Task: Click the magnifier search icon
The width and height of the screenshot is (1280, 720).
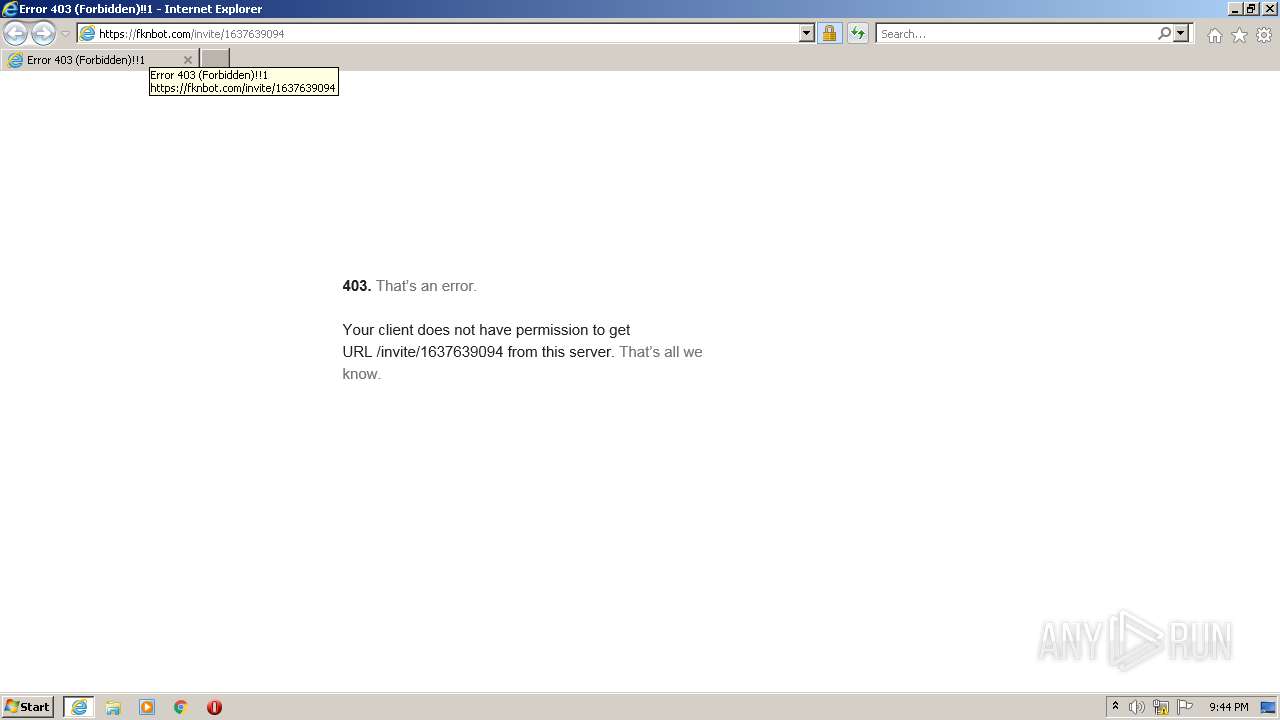Action: point(1164,33)
